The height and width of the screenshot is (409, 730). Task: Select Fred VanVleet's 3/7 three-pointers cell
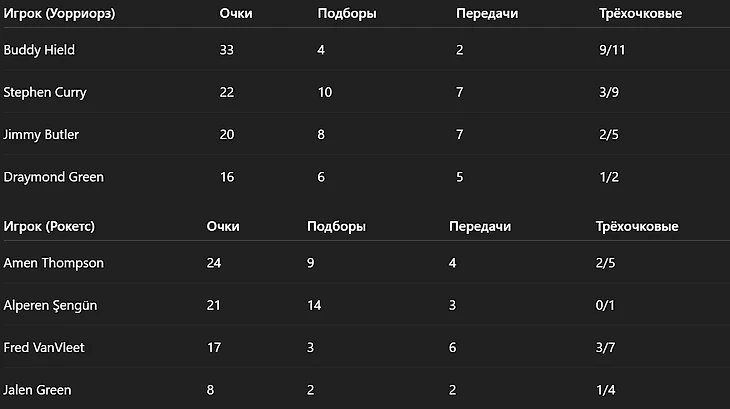[x=604, y=348]
